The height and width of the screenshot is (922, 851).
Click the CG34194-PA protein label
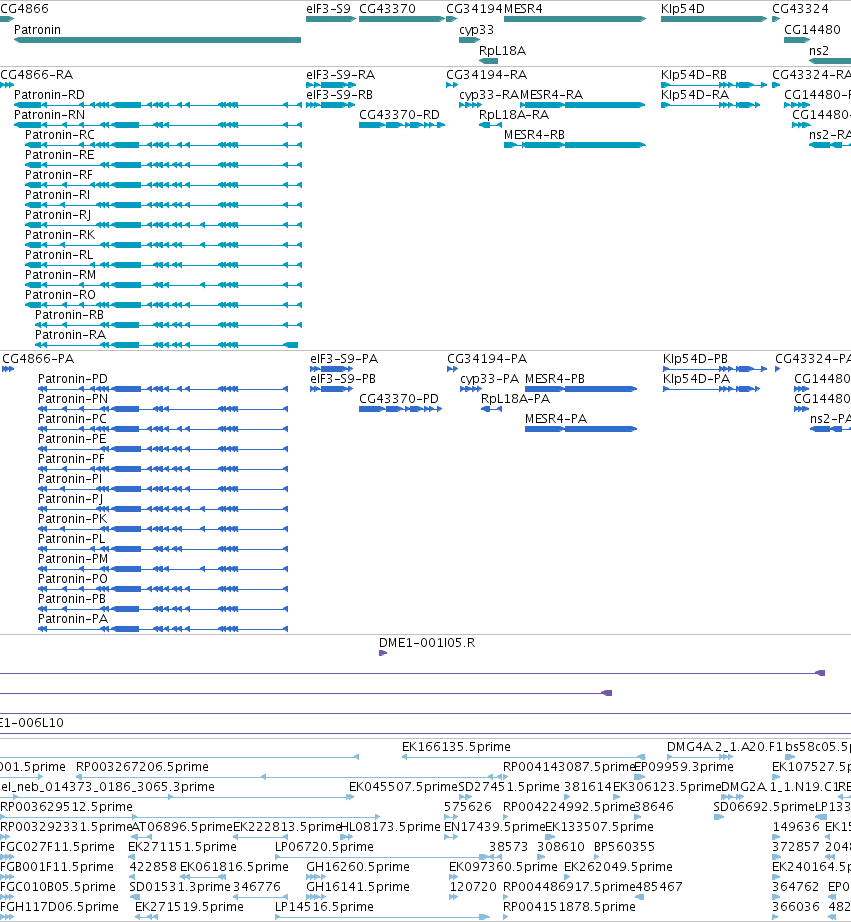[487, 359]
